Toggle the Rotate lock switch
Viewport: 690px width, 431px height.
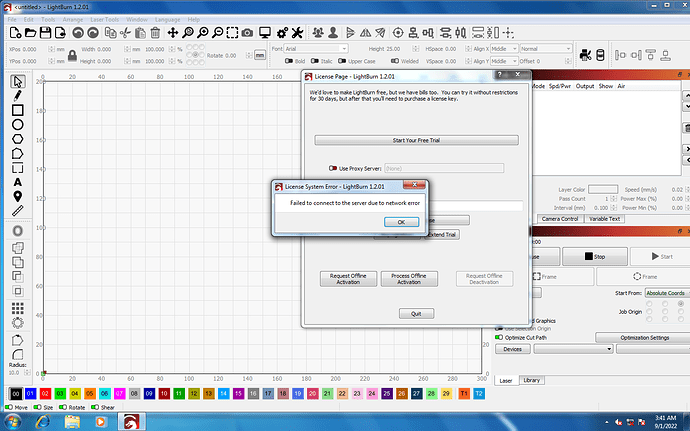(63, 407)
